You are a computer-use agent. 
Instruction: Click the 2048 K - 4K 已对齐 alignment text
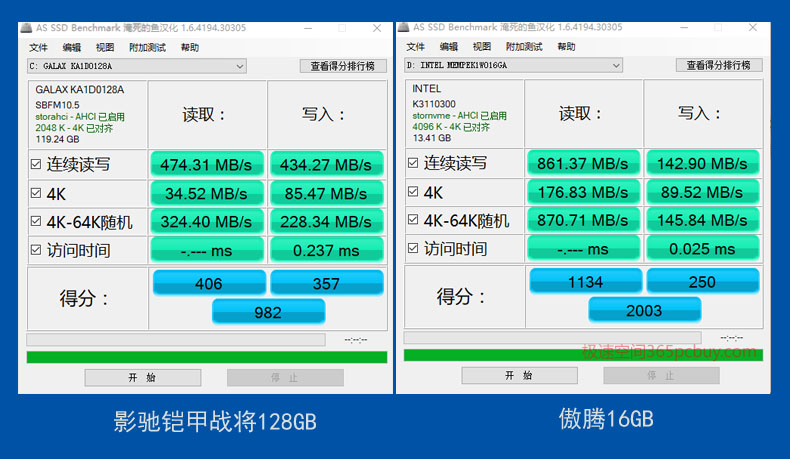(74, 128)
